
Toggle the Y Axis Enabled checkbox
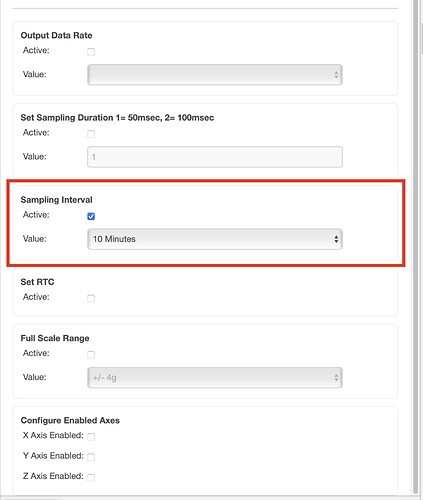click(91, 457)
